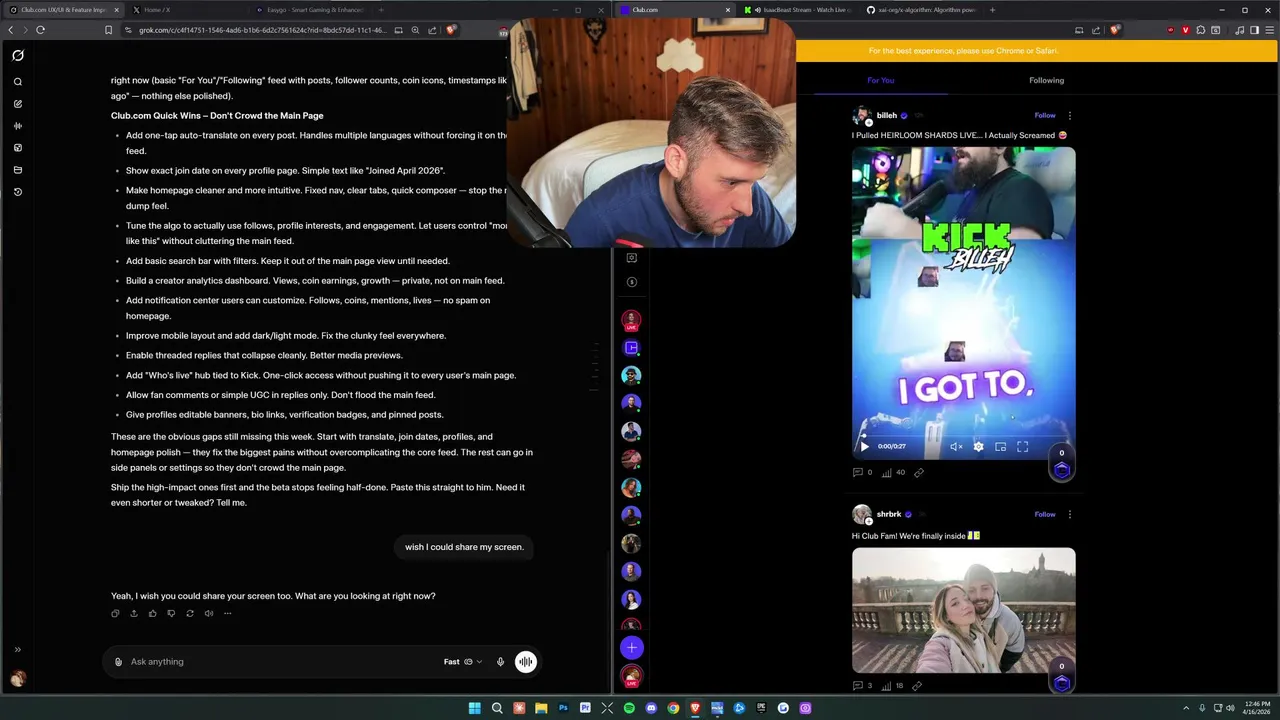1280x720 pixels.
Task: Open the Windows Start menu
Action: click(475, 708)
